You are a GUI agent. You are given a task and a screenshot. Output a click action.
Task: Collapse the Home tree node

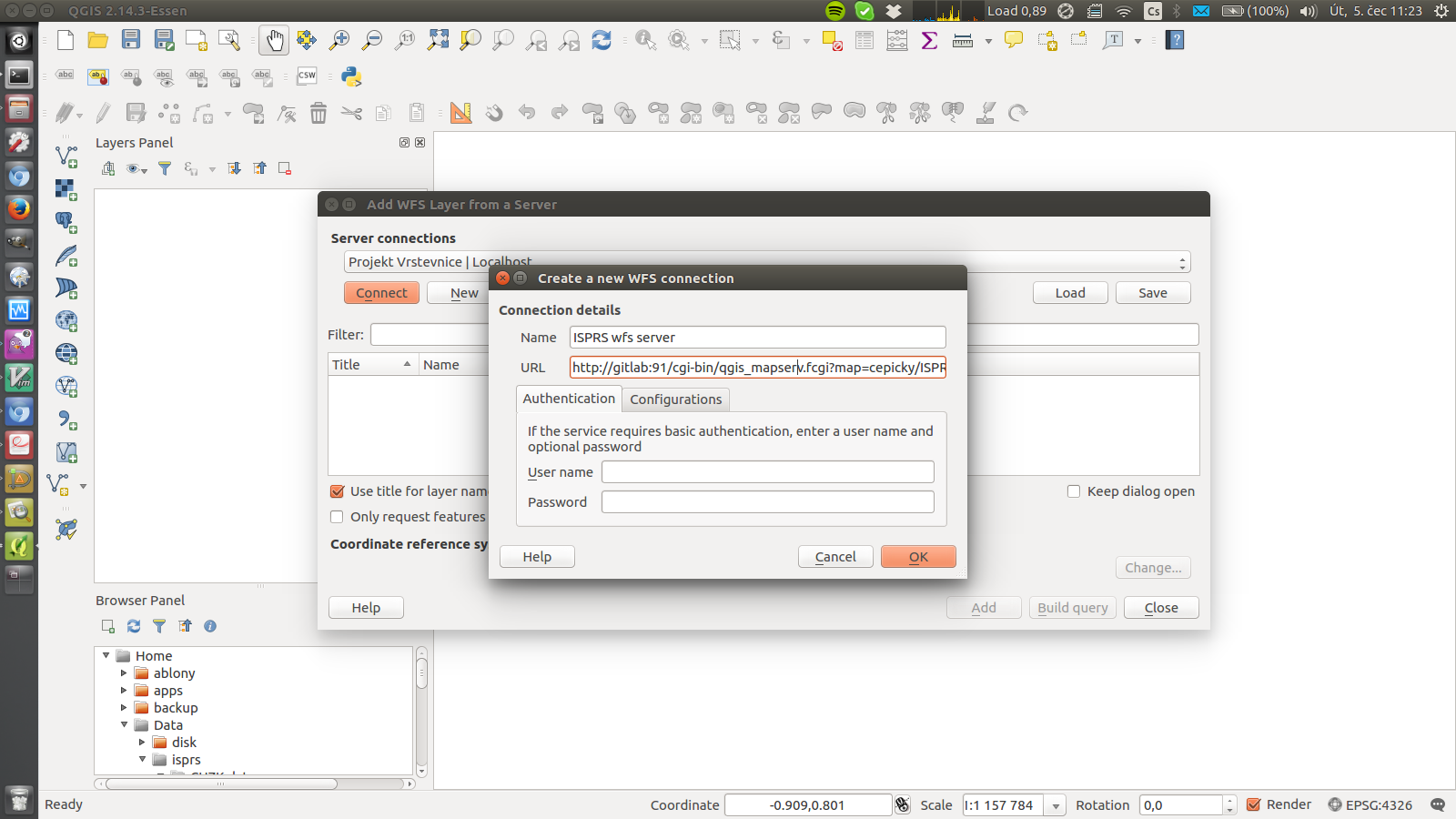click(106, 656)
